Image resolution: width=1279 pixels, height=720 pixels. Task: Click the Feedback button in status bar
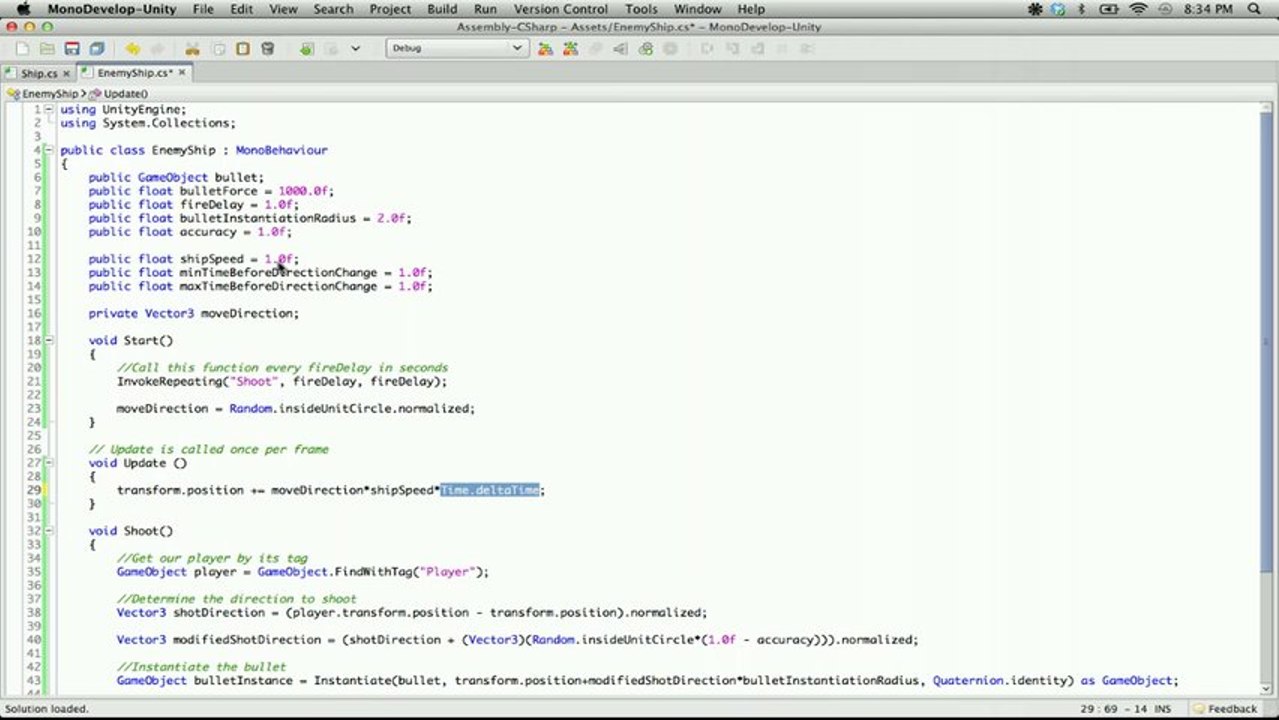(1224, 709)
